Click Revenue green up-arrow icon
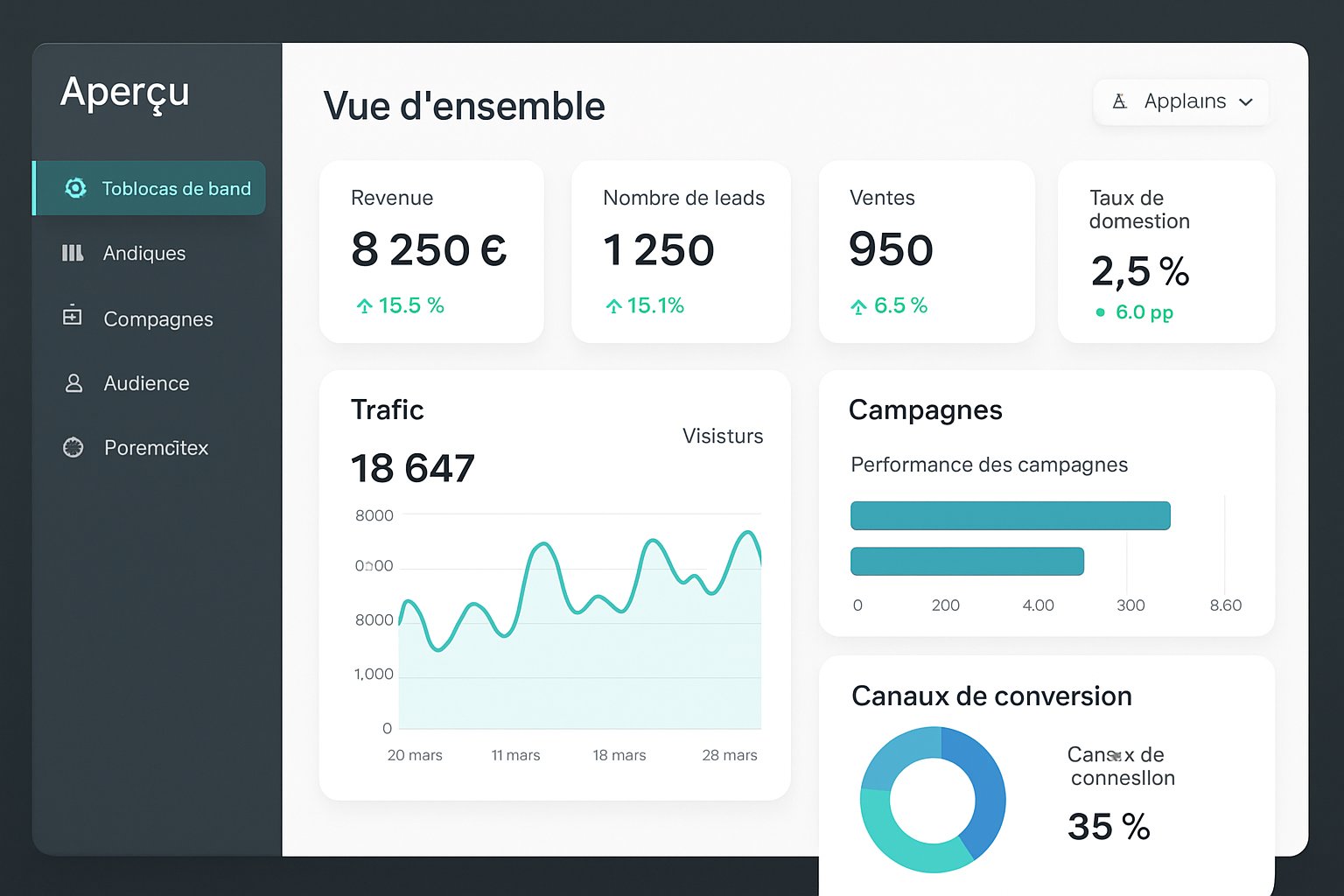 (x=365, y=306)
